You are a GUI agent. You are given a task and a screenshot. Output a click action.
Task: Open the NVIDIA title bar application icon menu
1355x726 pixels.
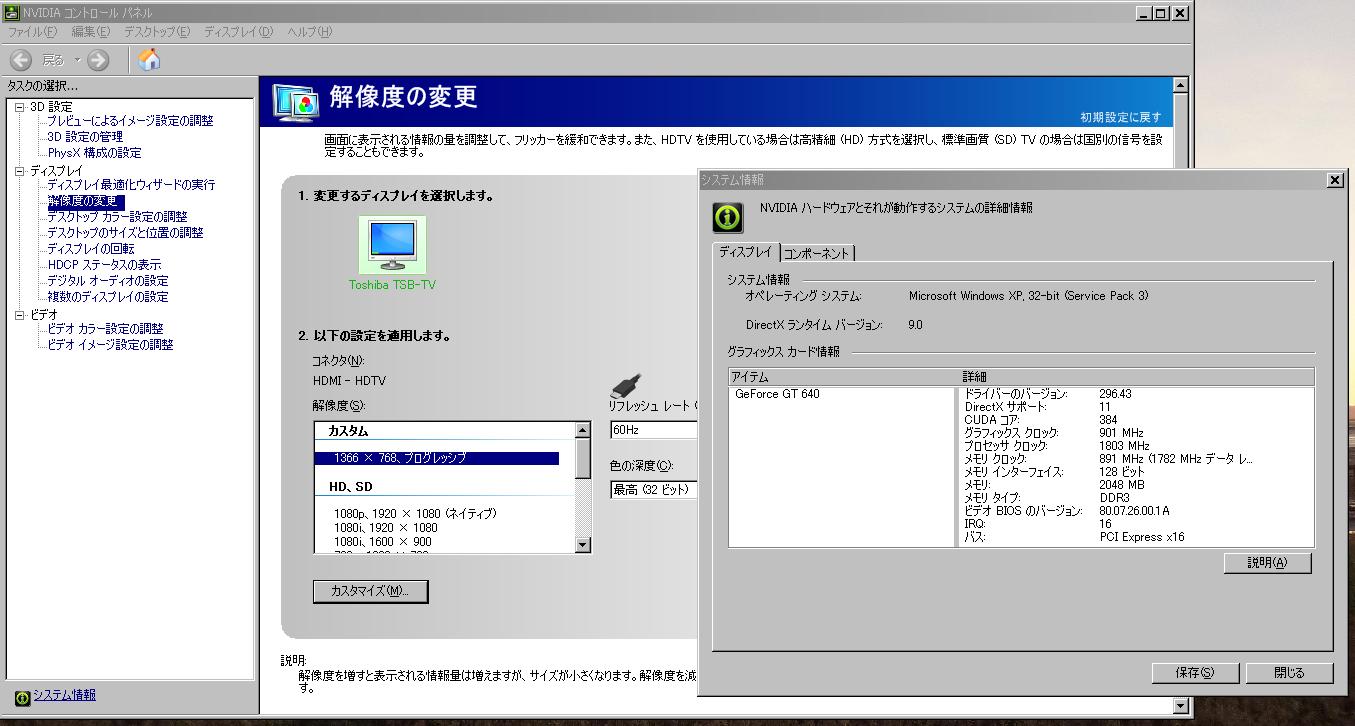pyautogui.click(x=11, y=13)
